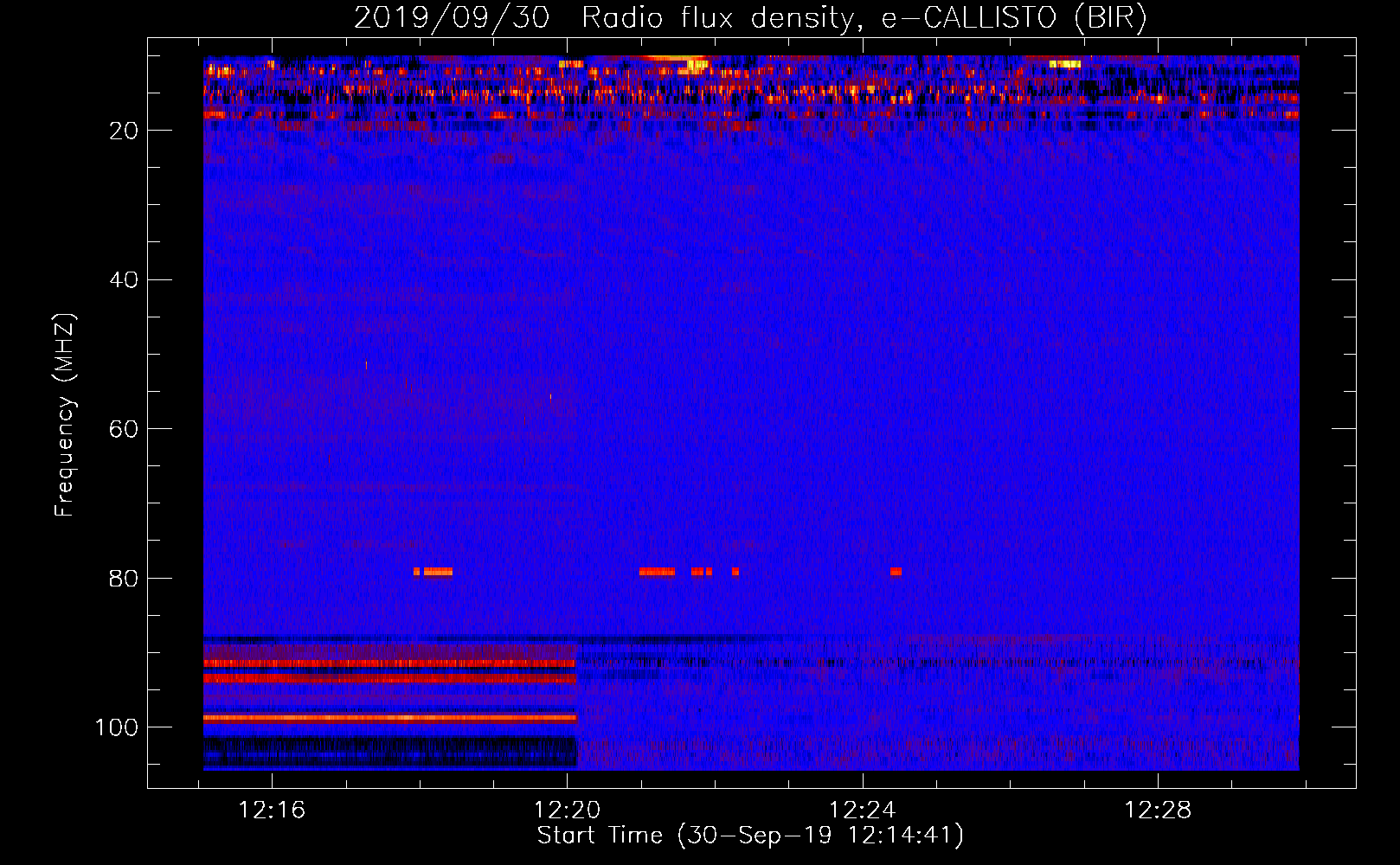Click the 12:16 time tick label
This screenshot has width=1400, height=865.
[x=272, y=811]
